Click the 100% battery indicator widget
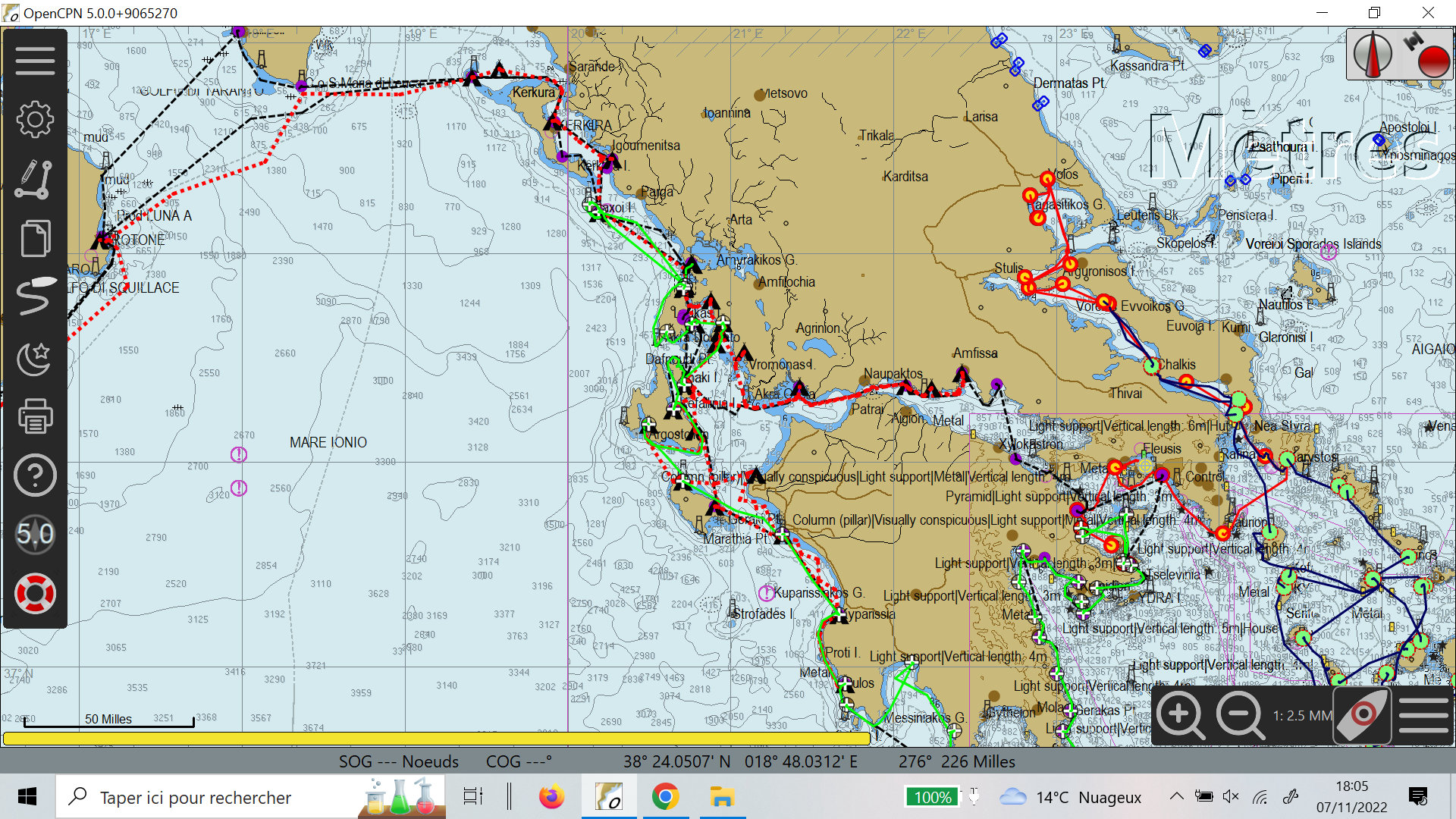The height and width of the screenshot is (819, 1456). tap(933, 797)
